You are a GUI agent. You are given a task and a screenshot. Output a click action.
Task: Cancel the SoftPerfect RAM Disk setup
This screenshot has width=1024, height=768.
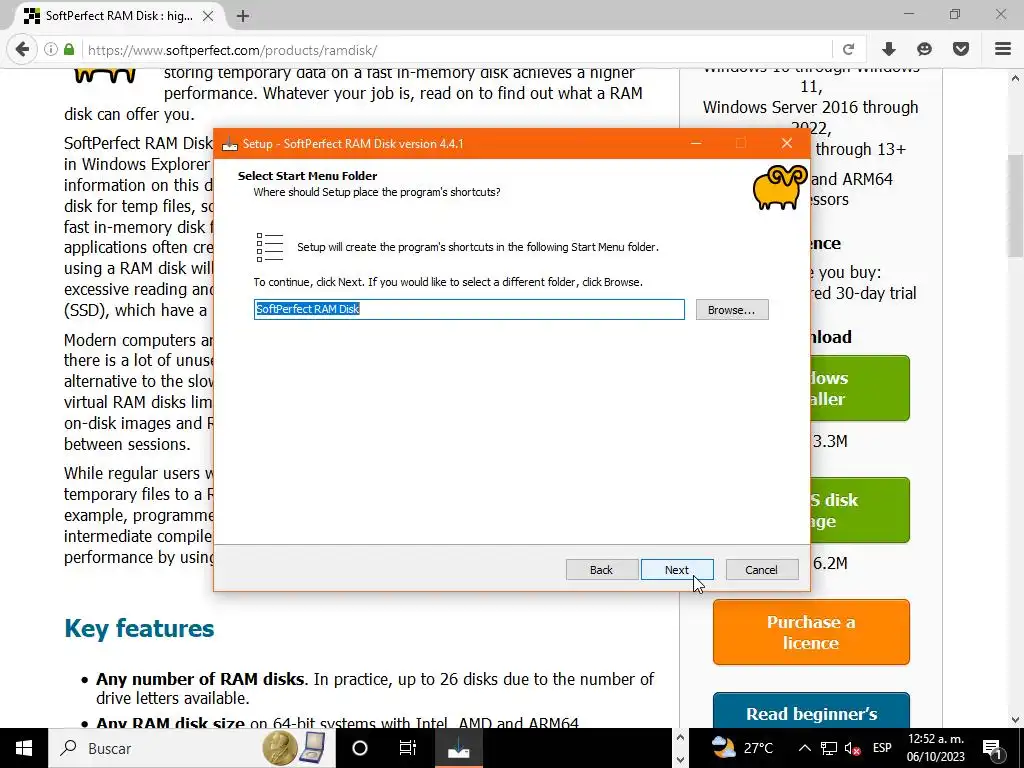(761, 569)
